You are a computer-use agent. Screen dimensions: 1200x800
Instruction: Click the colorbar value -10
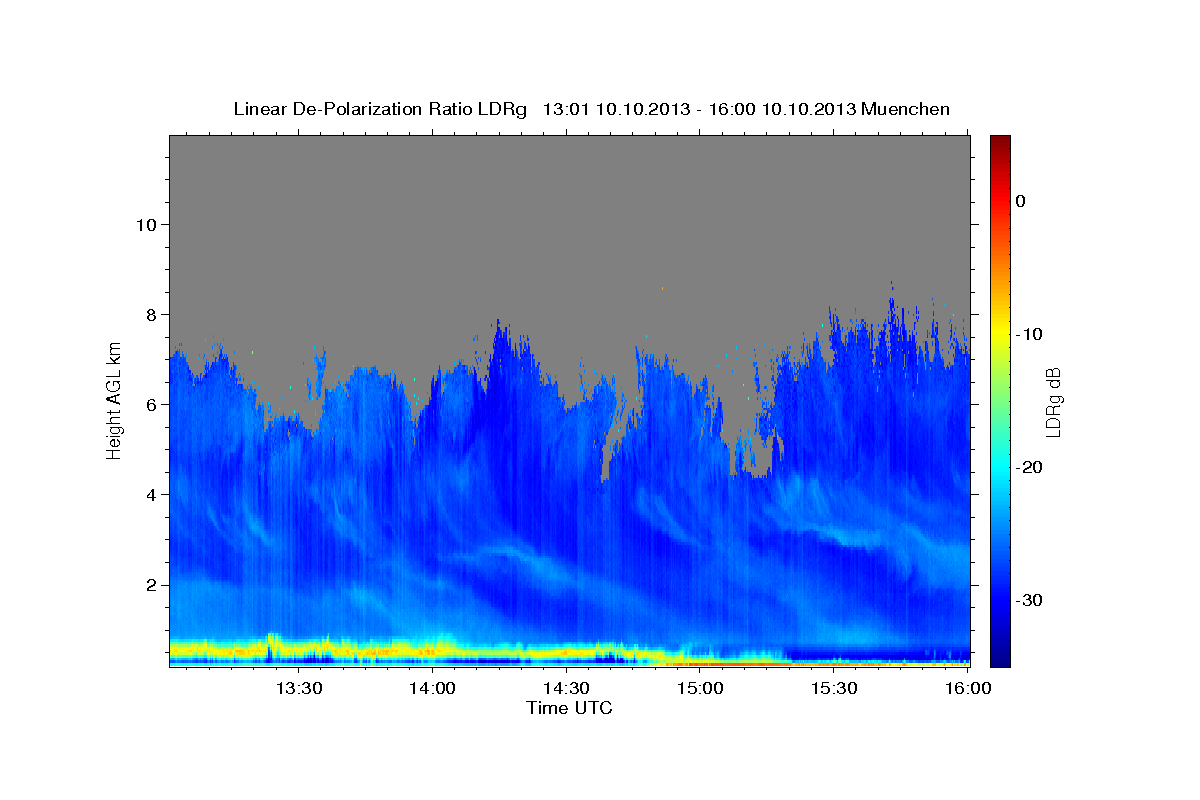click(1030, 334)
